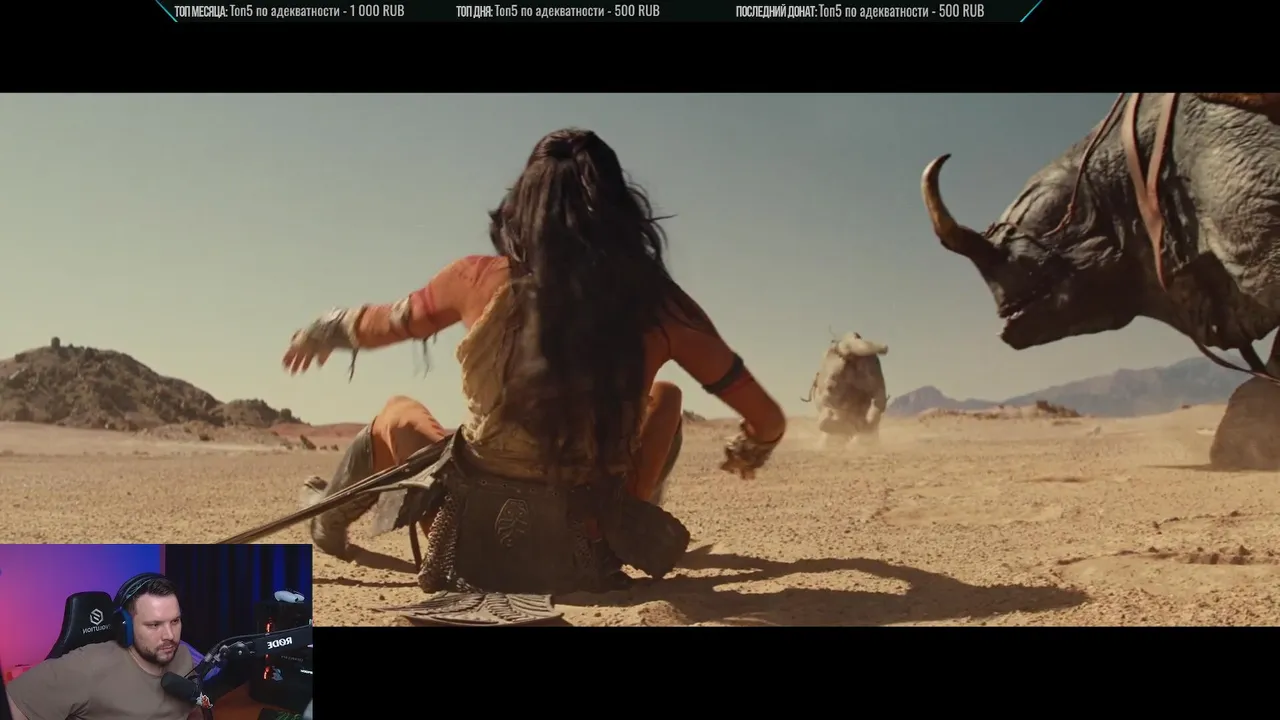Click the ТОП МЕСЯЦА donation text
This screenshot has height=720, width=1280.
tap(289, 11)
